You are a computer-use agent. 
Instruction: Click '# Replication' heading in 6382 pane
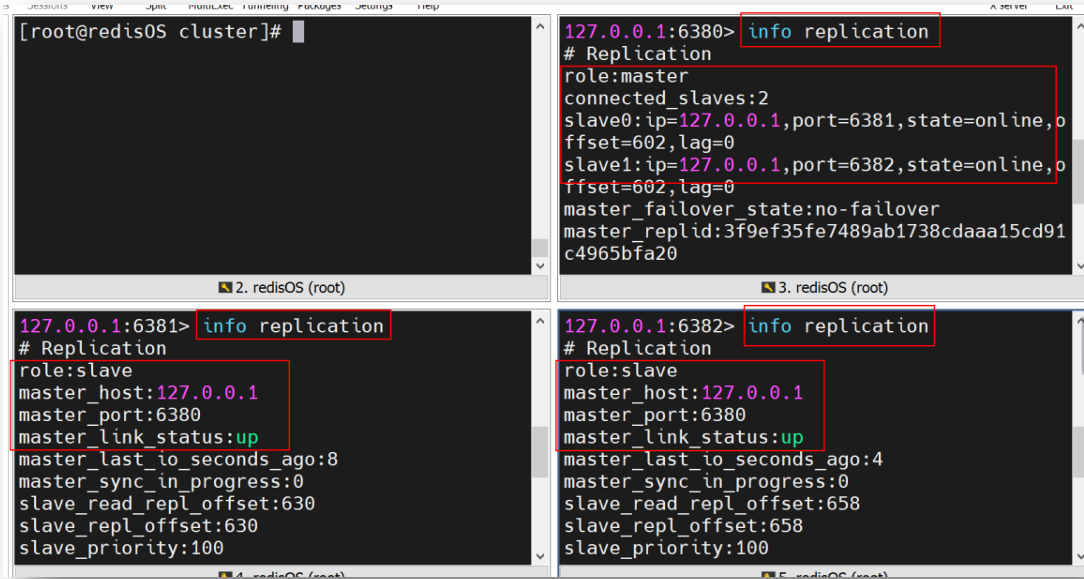(x=637, y=348)
